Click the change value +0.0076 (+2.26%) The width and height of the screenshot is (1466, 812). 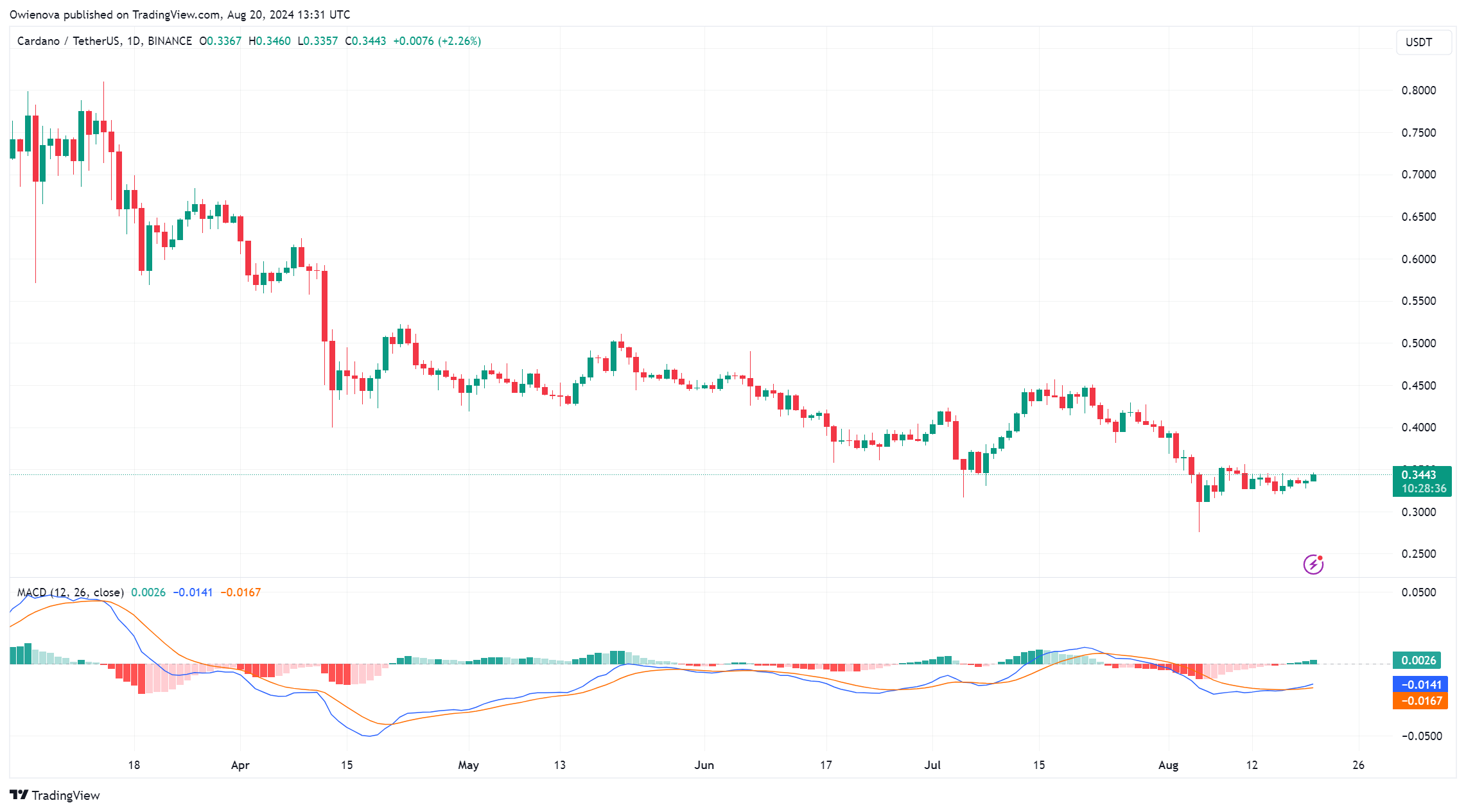pyautogui.click(x=437, y=41)
